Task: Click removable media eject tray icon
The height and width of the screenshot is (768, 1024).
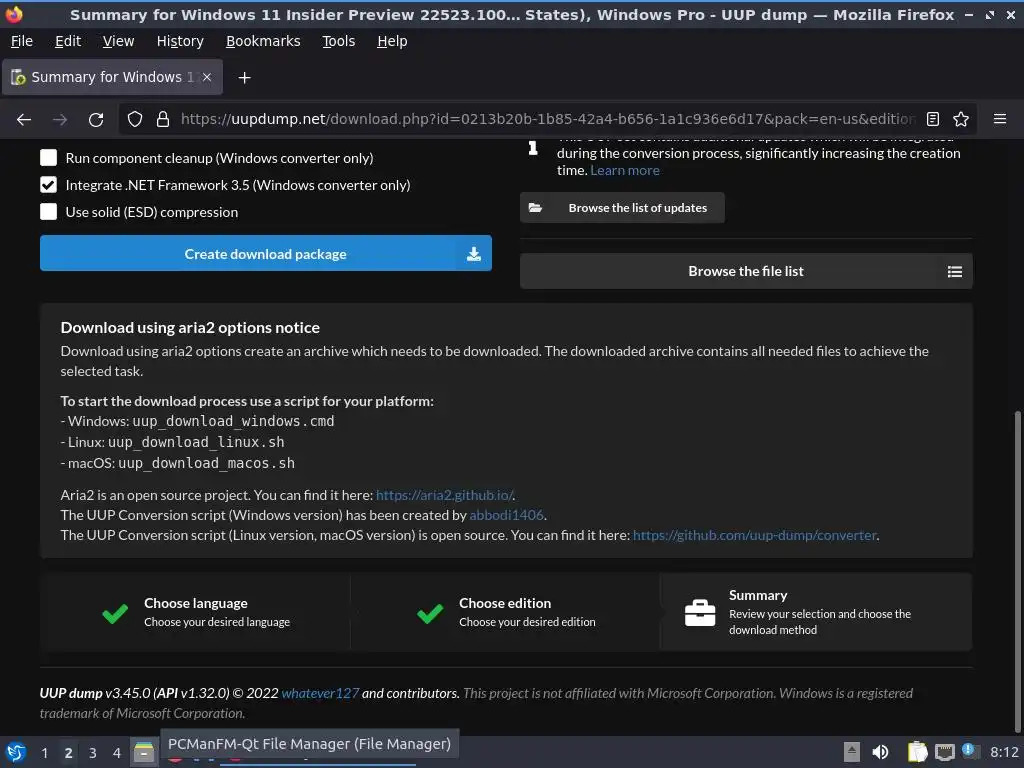Action: (x=852, y=752)
